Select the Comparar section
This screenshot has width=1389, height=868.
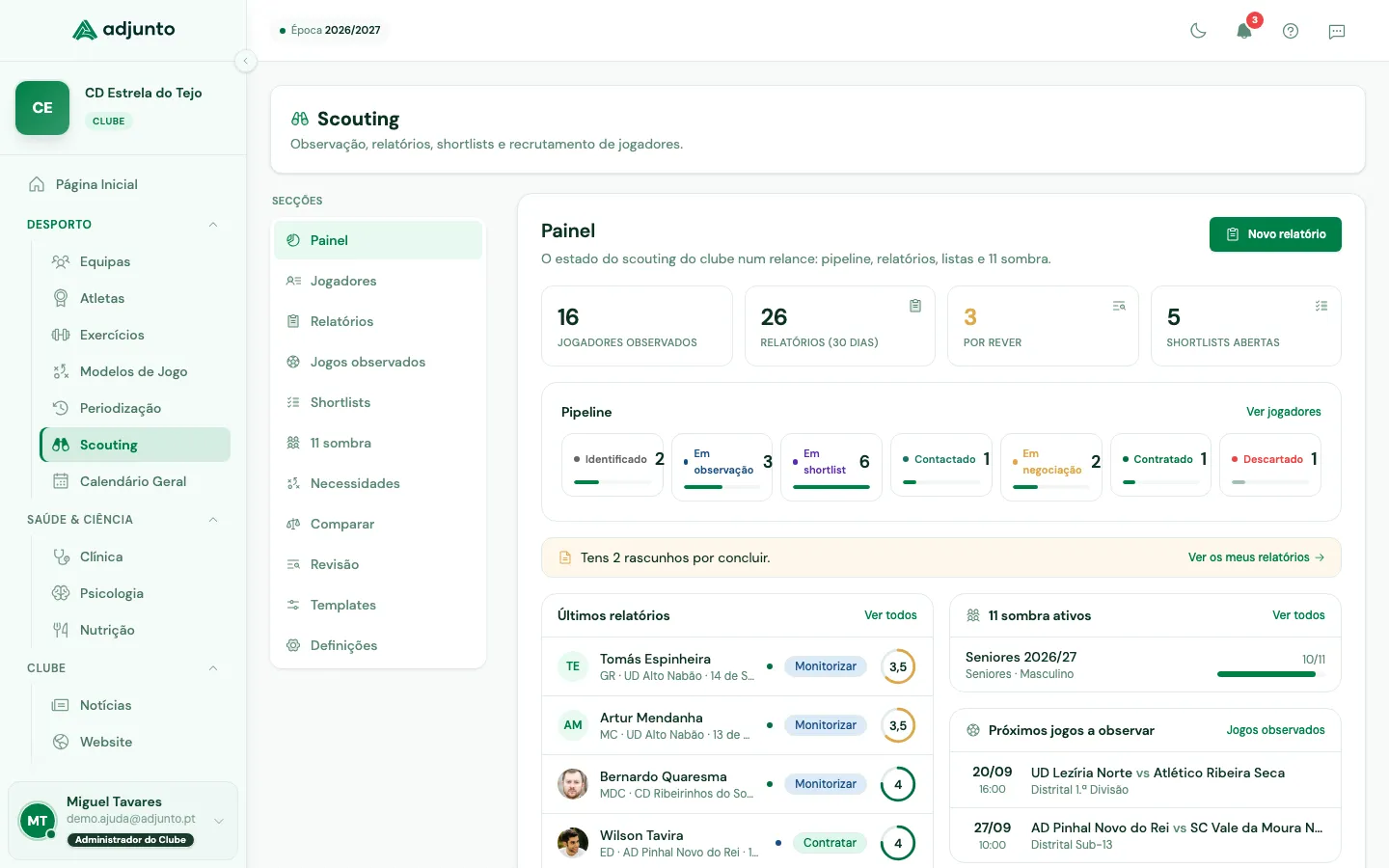click(x=378, y=524)
